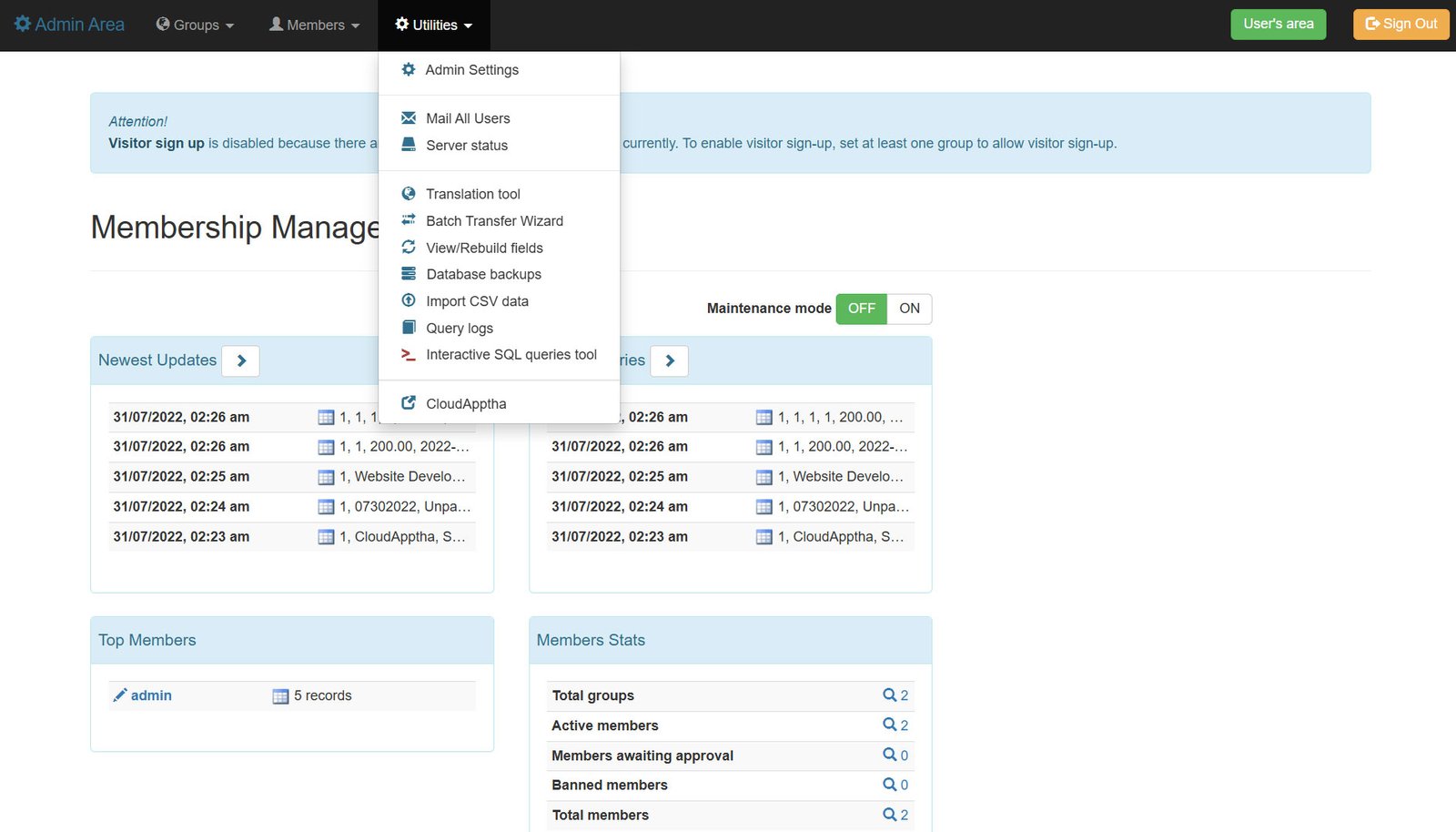Click Members person icon in navbar
This screenshot has width=1456, height=832.
(x=276, y=24)
